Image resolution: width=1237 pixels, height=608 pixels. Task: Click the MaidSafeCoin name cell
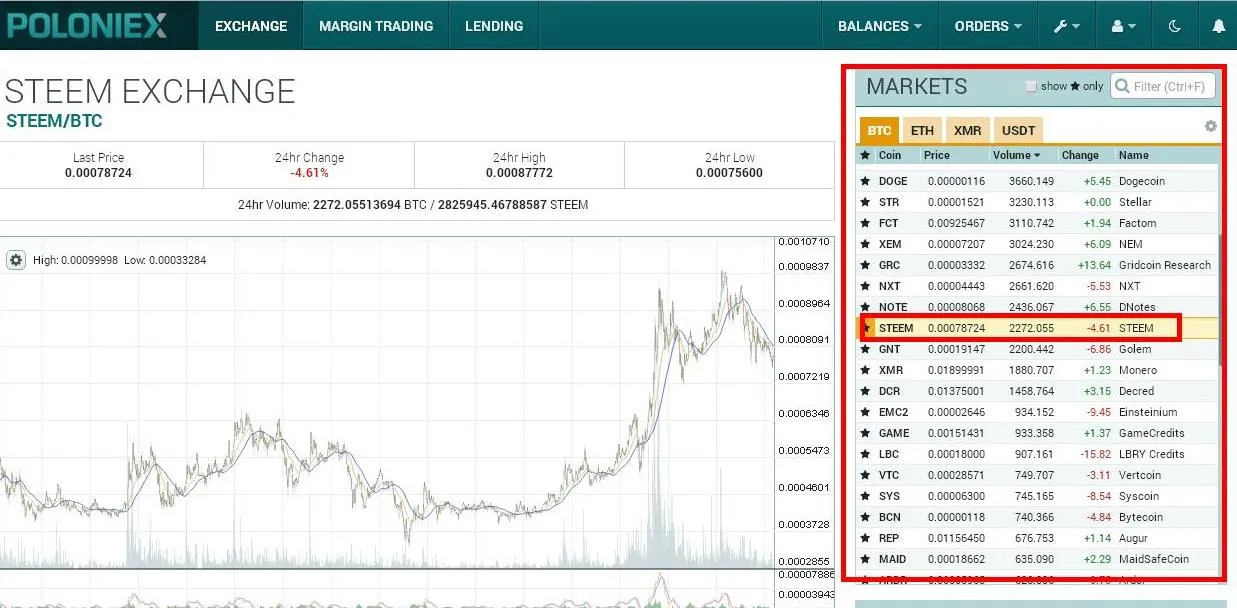tap(1154, 559)
